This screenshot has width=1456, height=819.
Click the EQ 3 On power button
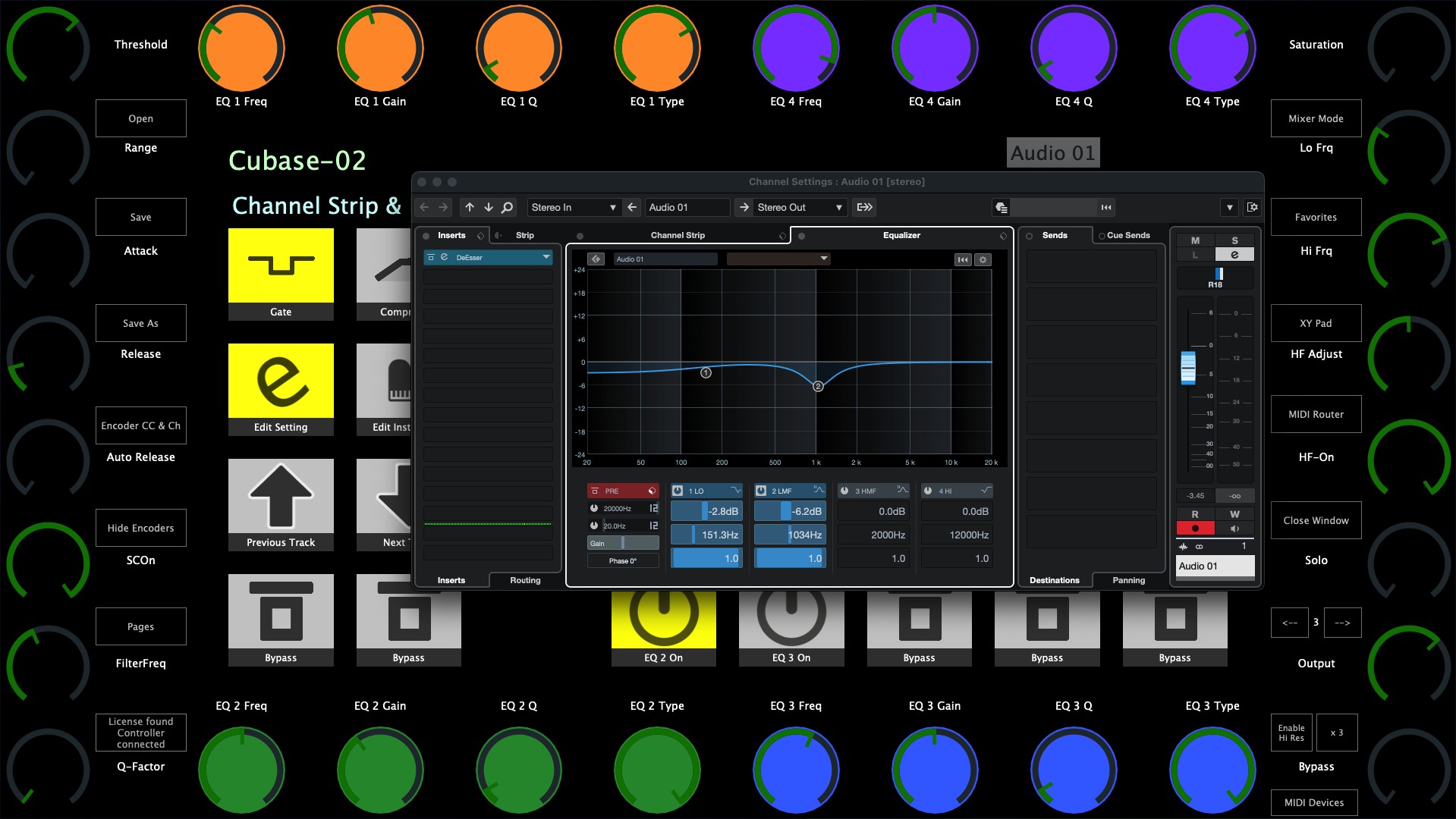coord(791,628)
